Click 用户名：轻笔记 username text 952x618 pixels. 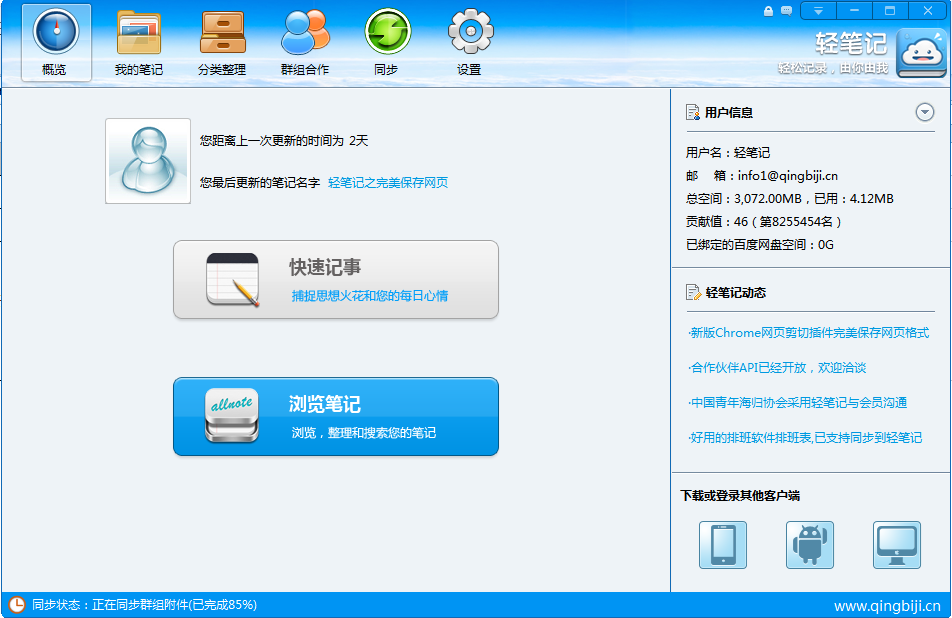tap(728, 152)
